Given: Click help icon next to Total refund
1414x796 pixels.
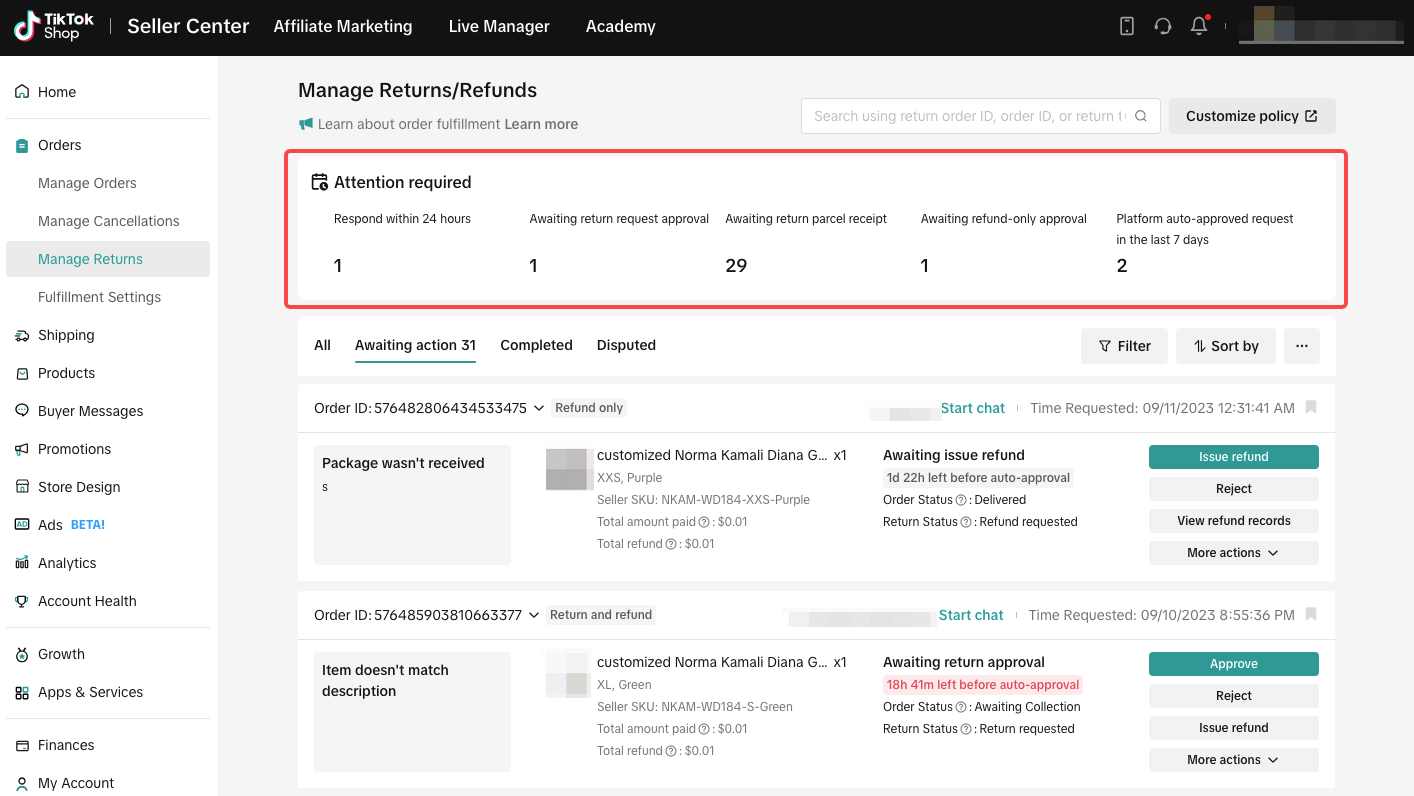Looking at the screenshot, I should click(x=671, y=544).
